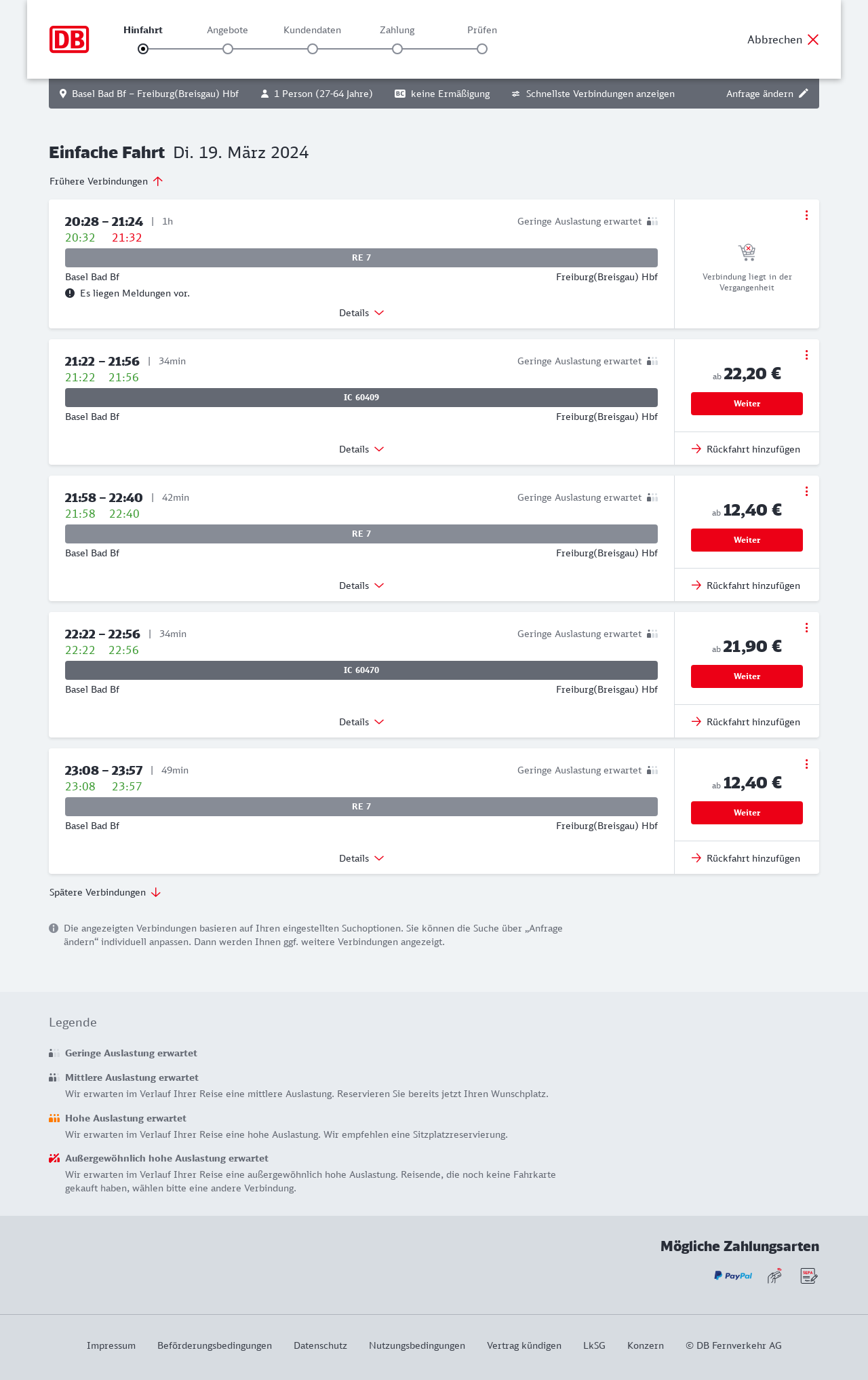868x1380 pixels.
Task: Expand Details for the 20:28 connection
Action: pos(361,313)
